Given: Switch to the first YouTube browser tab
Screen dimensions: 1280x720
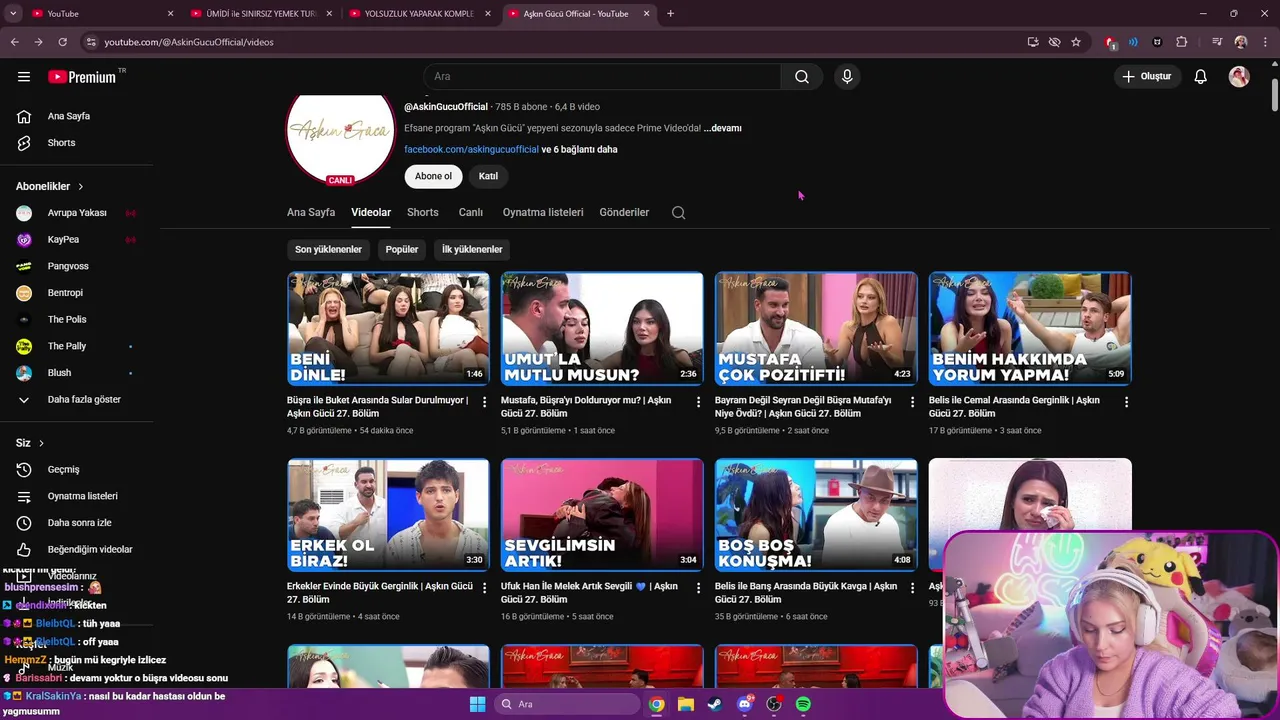Looking at the screenshot, I should [100, 13].
